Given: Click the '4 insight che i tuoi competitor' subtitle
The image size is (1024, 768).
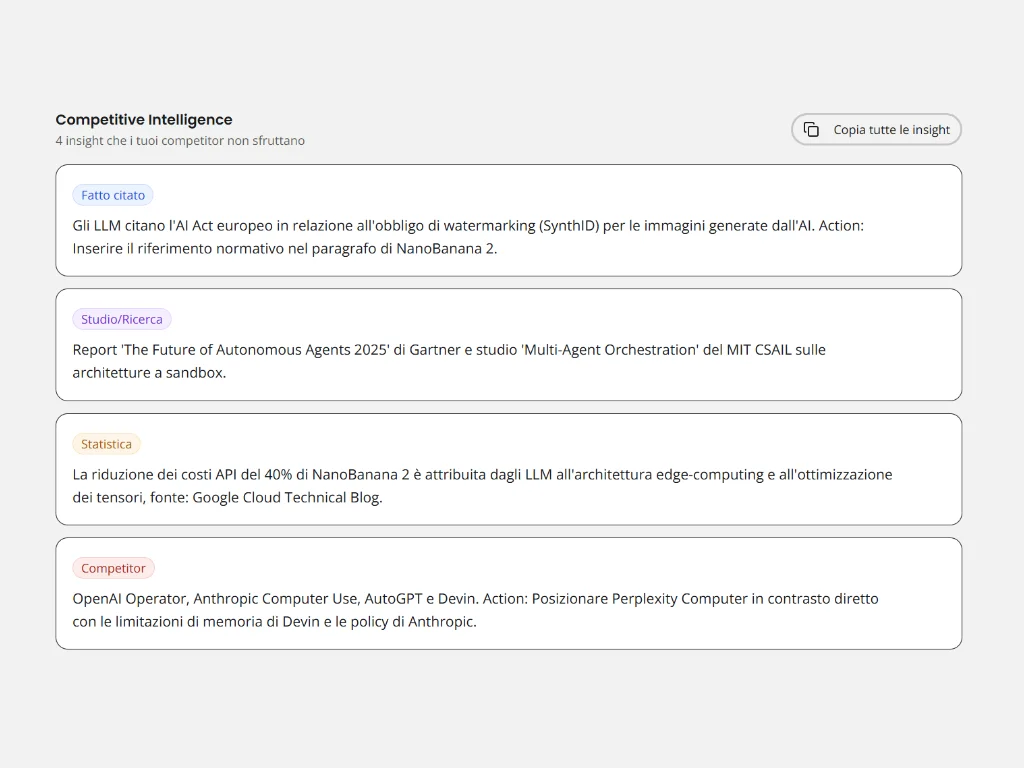Looking at the screenshot, I should 180,140.
